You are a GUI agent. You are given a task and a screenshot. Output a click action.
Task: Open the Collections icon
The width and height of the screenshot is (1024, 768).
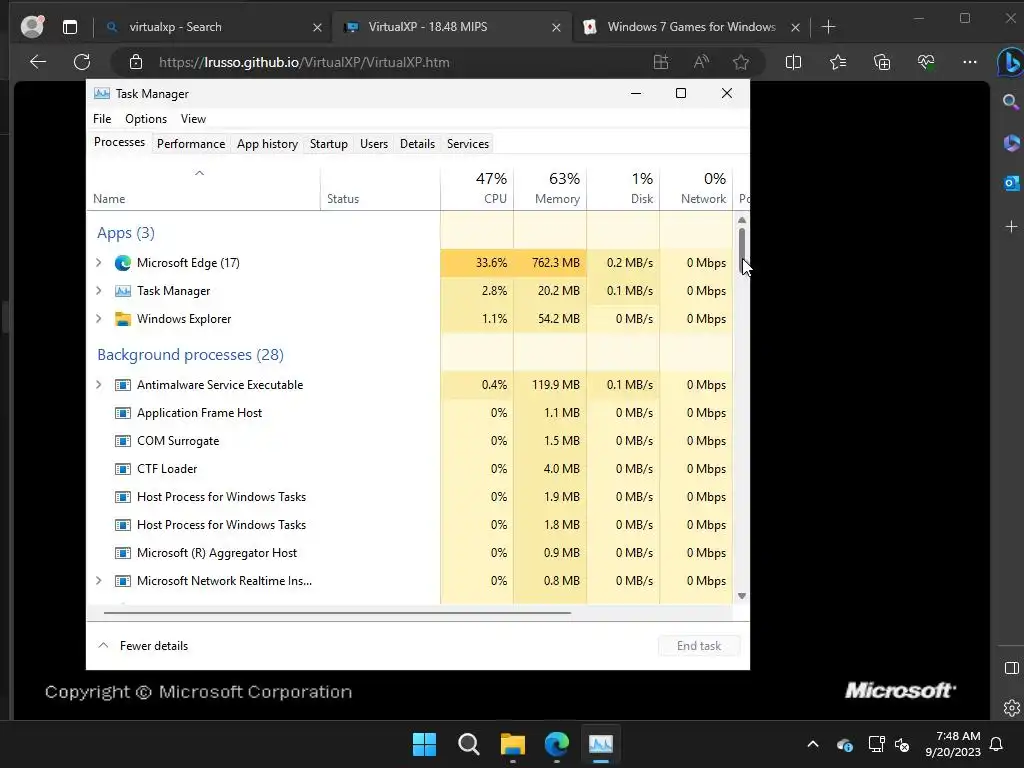pyautogui.click(x=882, y=62)
